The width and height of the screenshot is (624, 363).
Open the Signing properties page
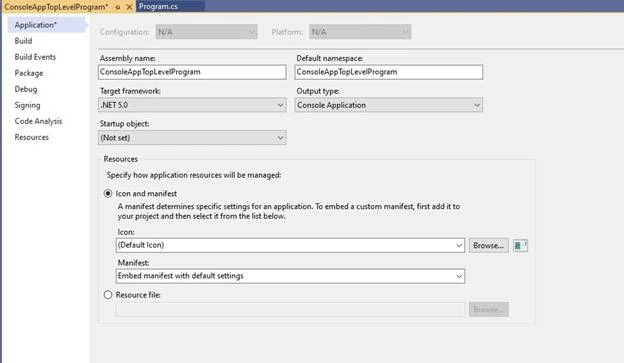pos(27,105)
